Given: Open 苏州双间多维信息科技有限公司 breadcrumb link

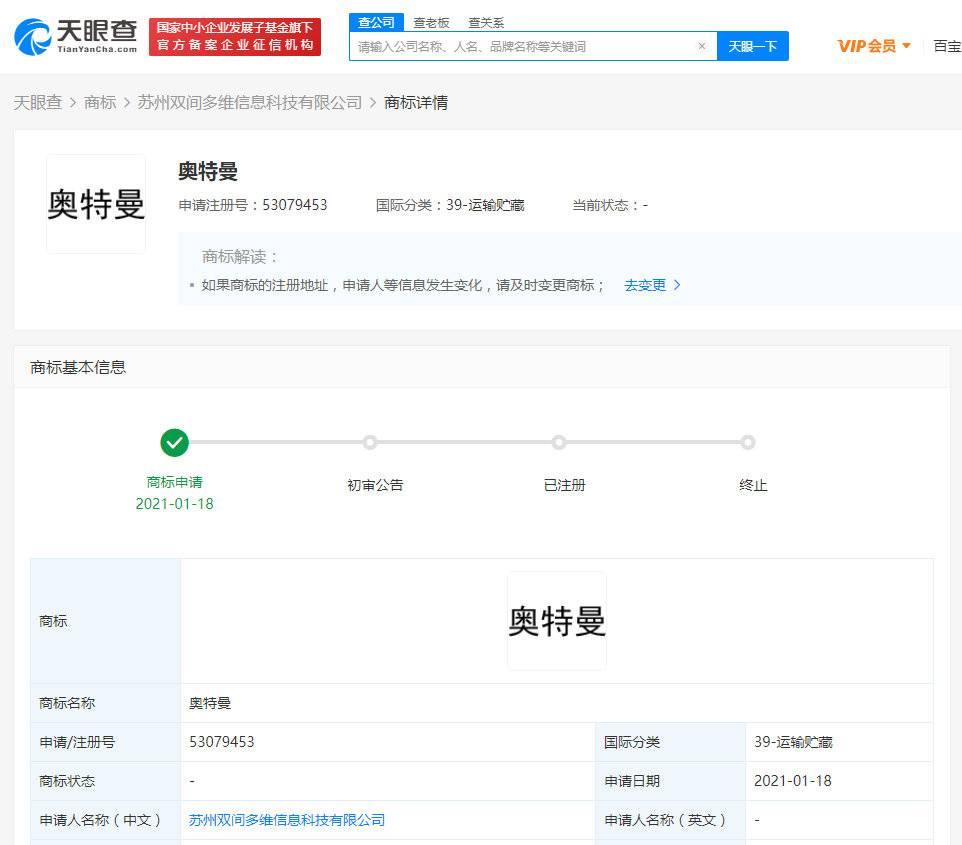Looking at the screenshot, I should (x=250, y=102).
